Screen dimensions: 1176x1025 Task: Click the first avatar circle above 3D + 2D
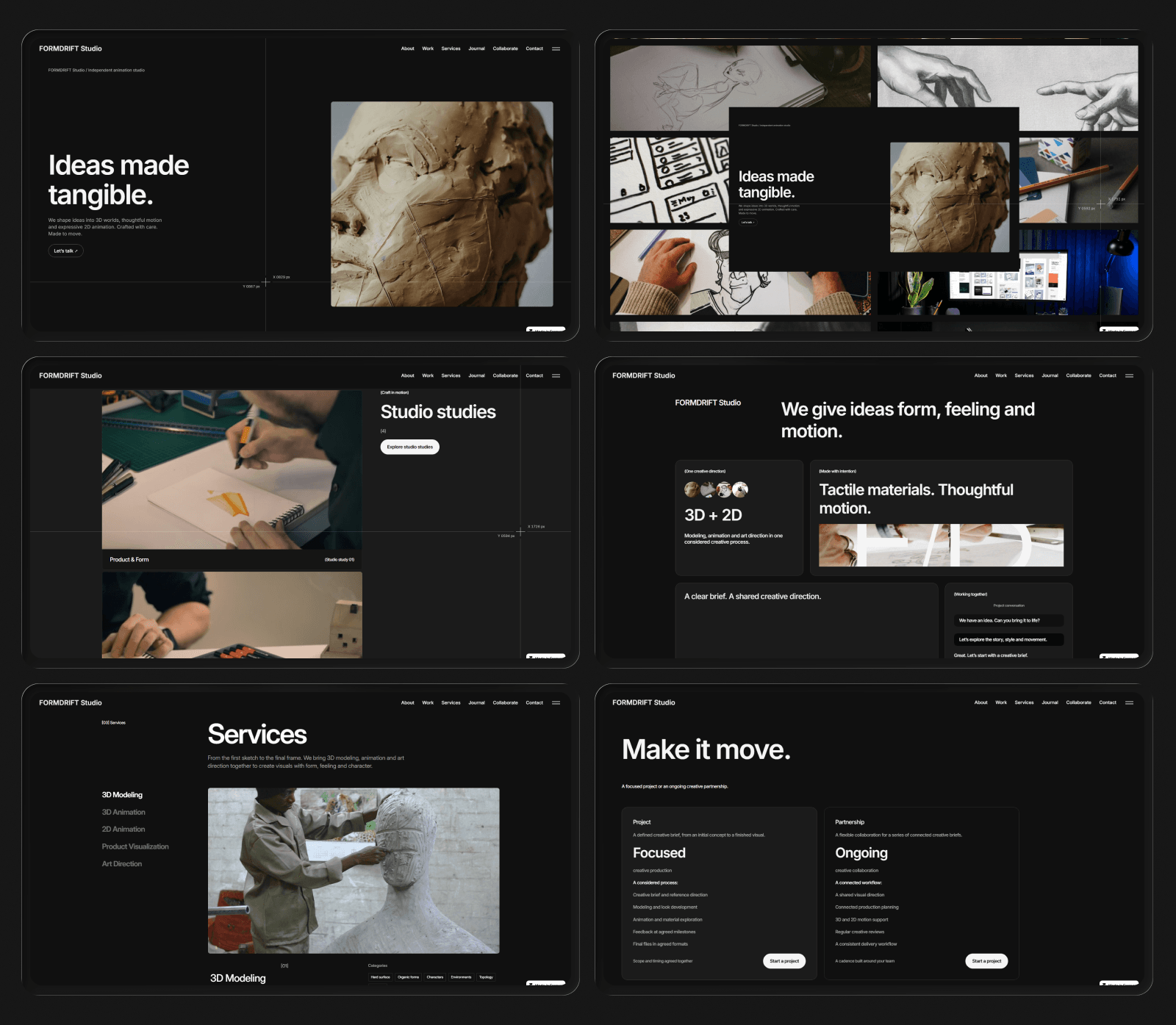pyautogui.click(x=692, y=489)
